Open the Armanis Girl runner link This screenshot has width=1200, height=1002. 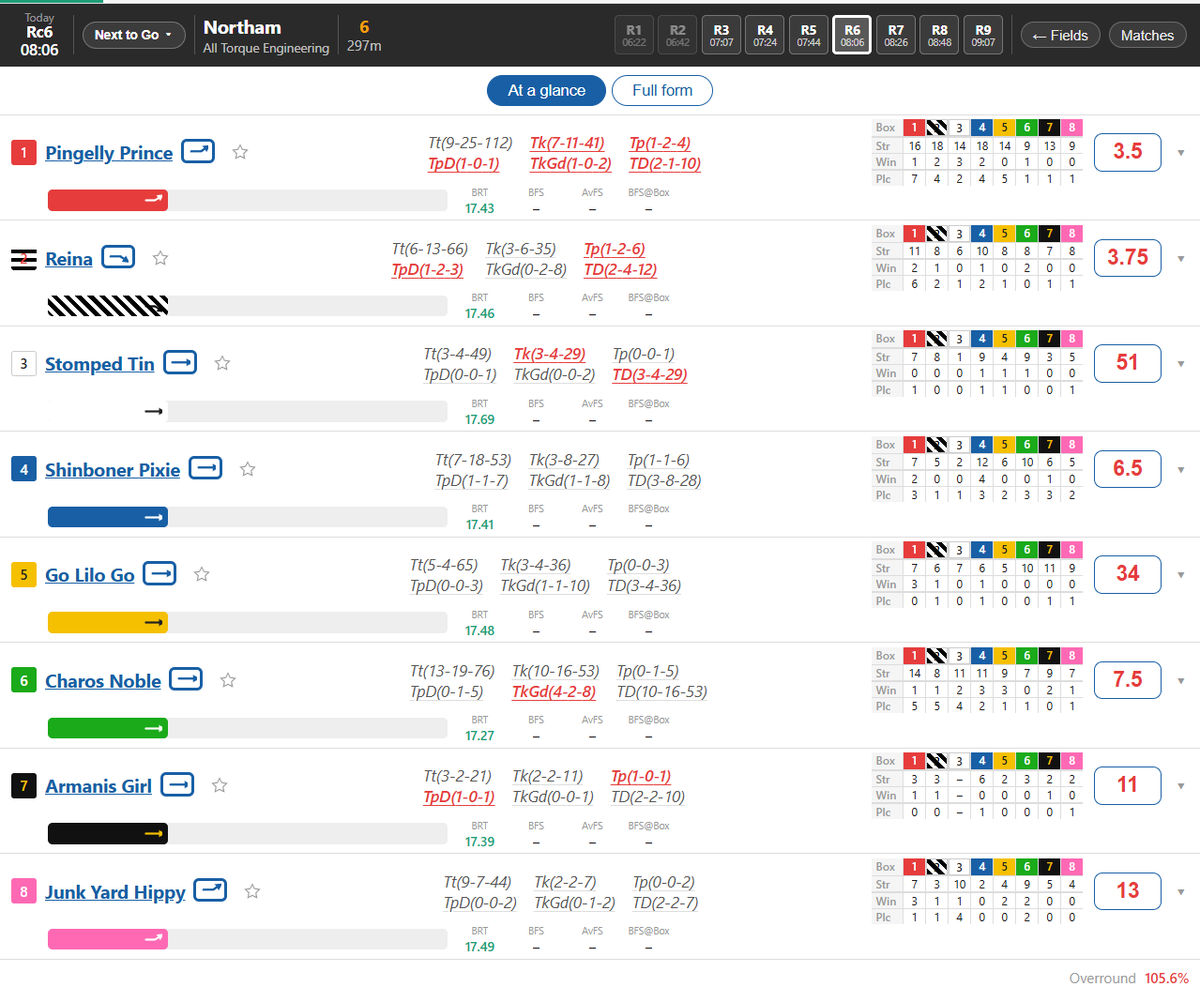click(98, 786)
